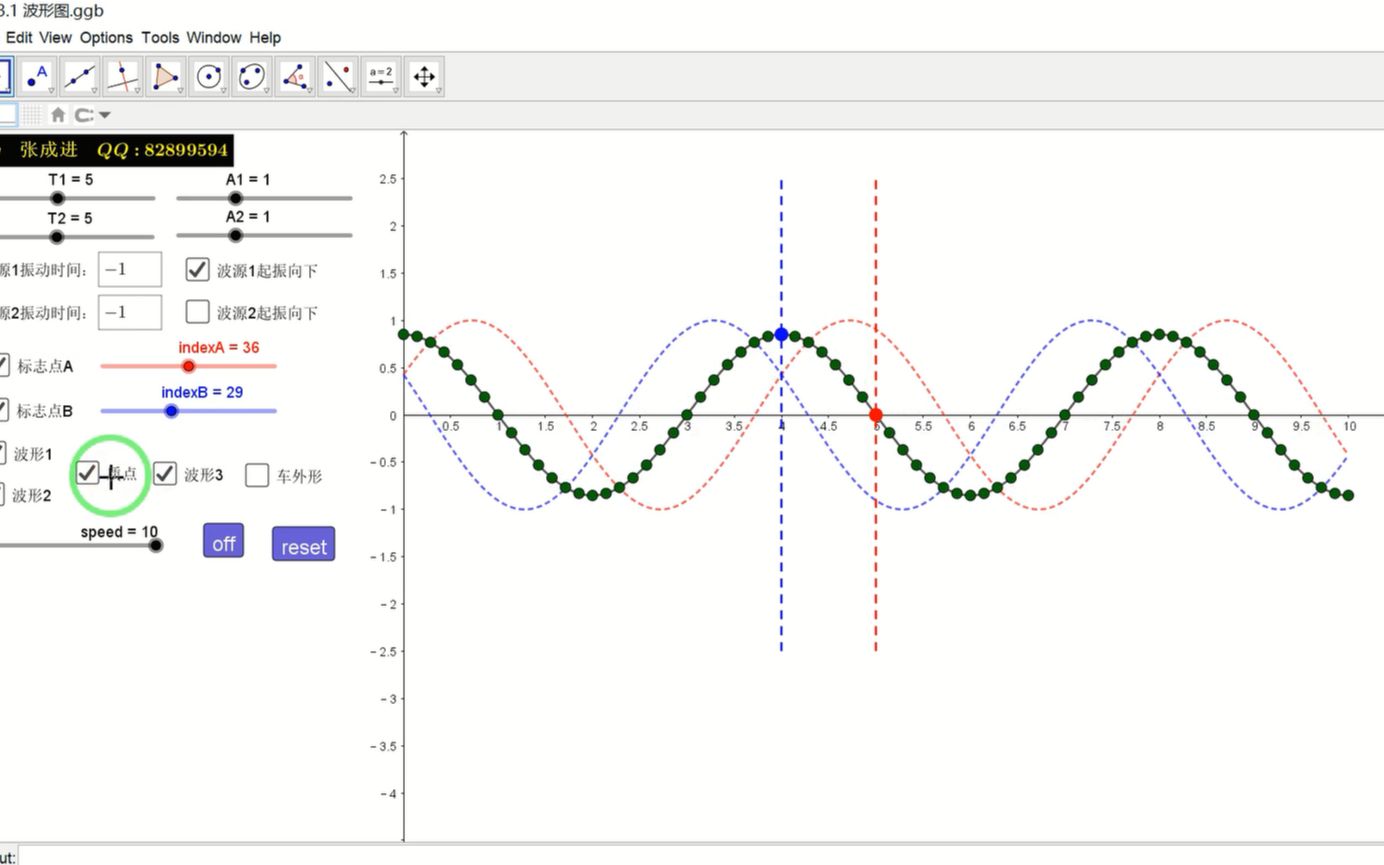The image size is (1384, 865).
Task: Click the blue indexB = 29 slider handle
Action: (x=171, y=411)
